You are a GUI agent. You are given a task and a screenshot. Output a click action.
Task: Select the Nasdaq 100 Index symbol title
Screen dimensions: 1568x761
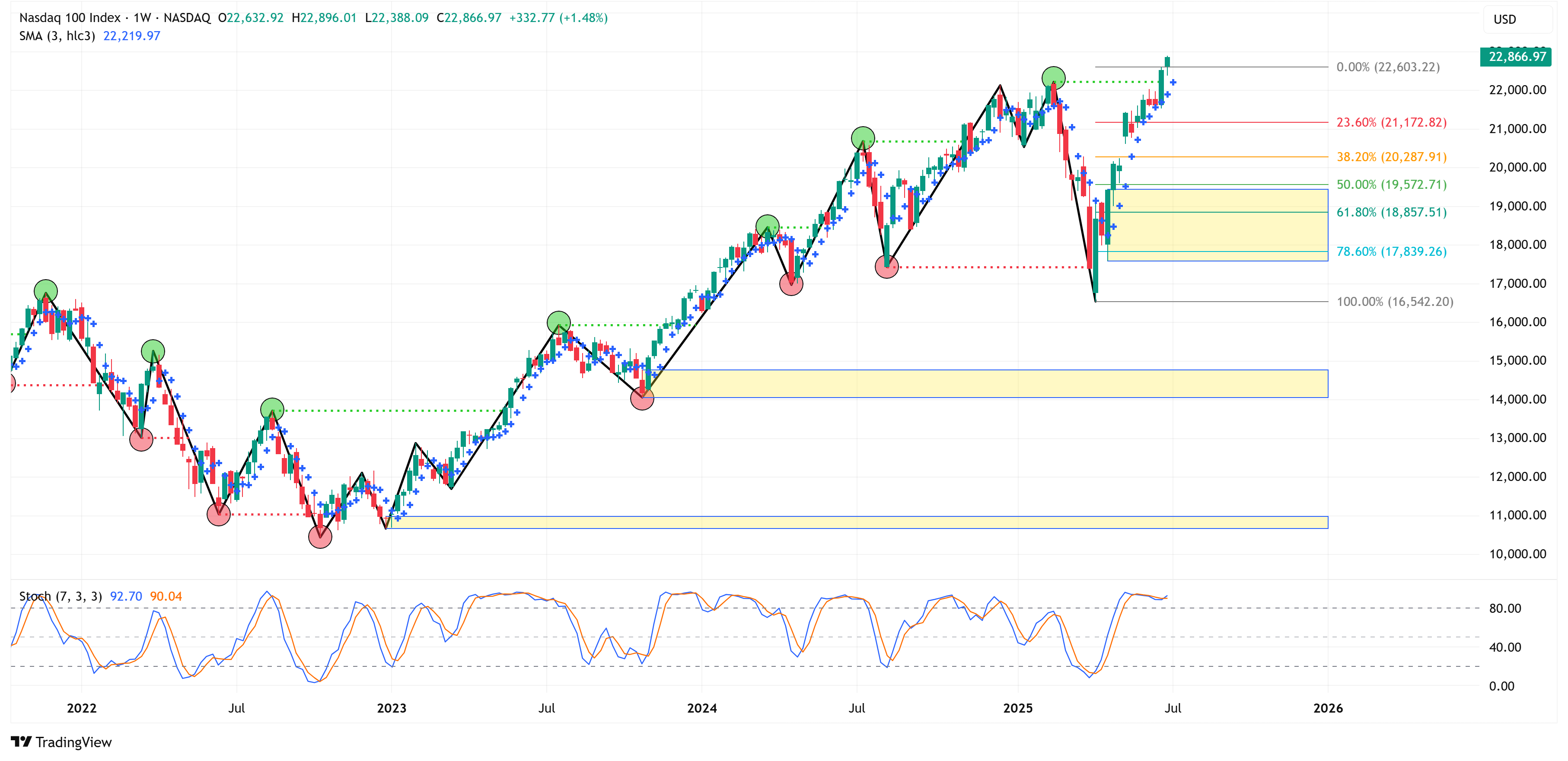pyautogui.click(x=70, y=18)
